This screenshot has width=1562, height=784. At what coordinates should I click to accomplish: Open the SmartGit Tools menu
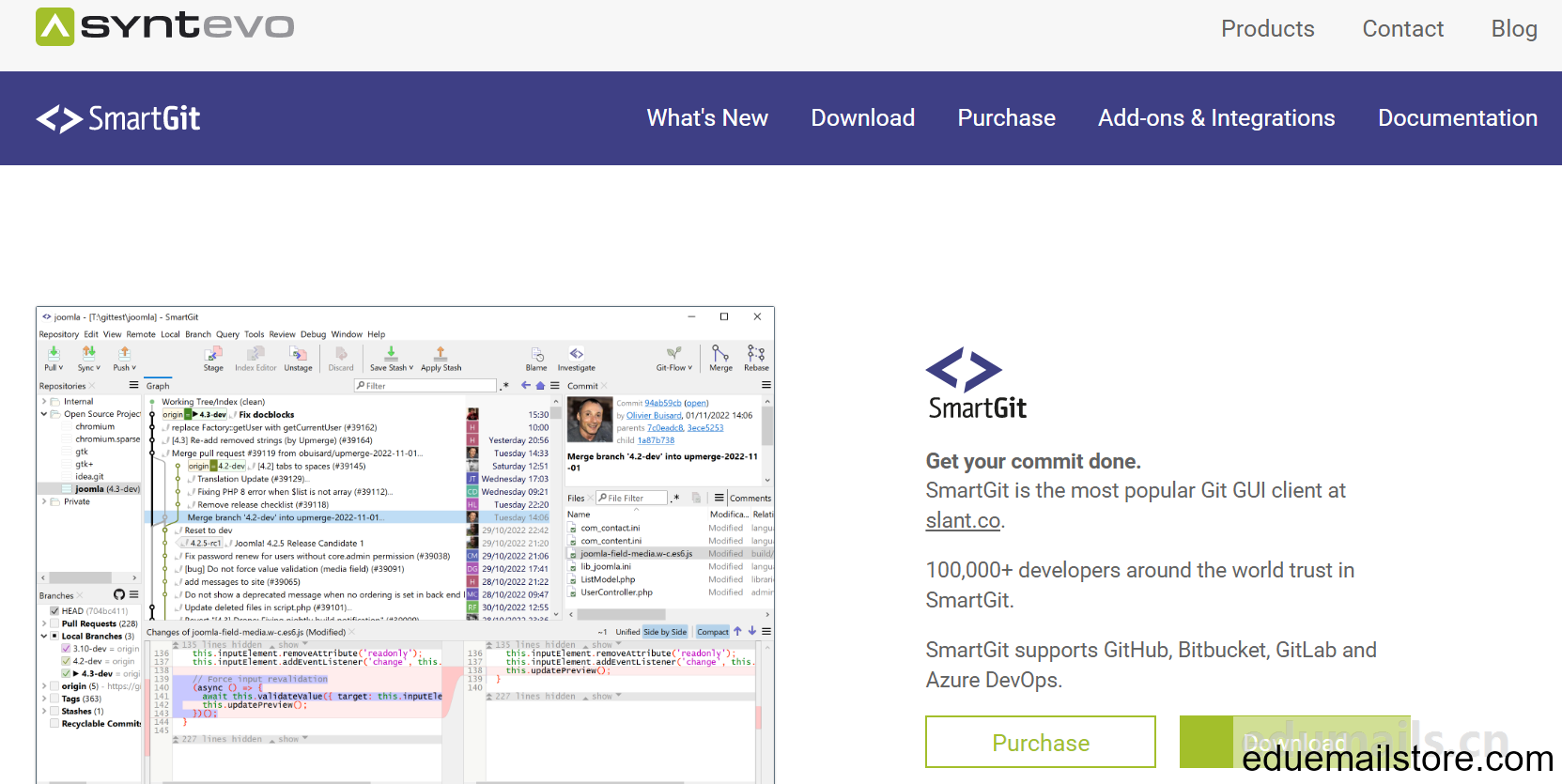(x=255, y=334)
